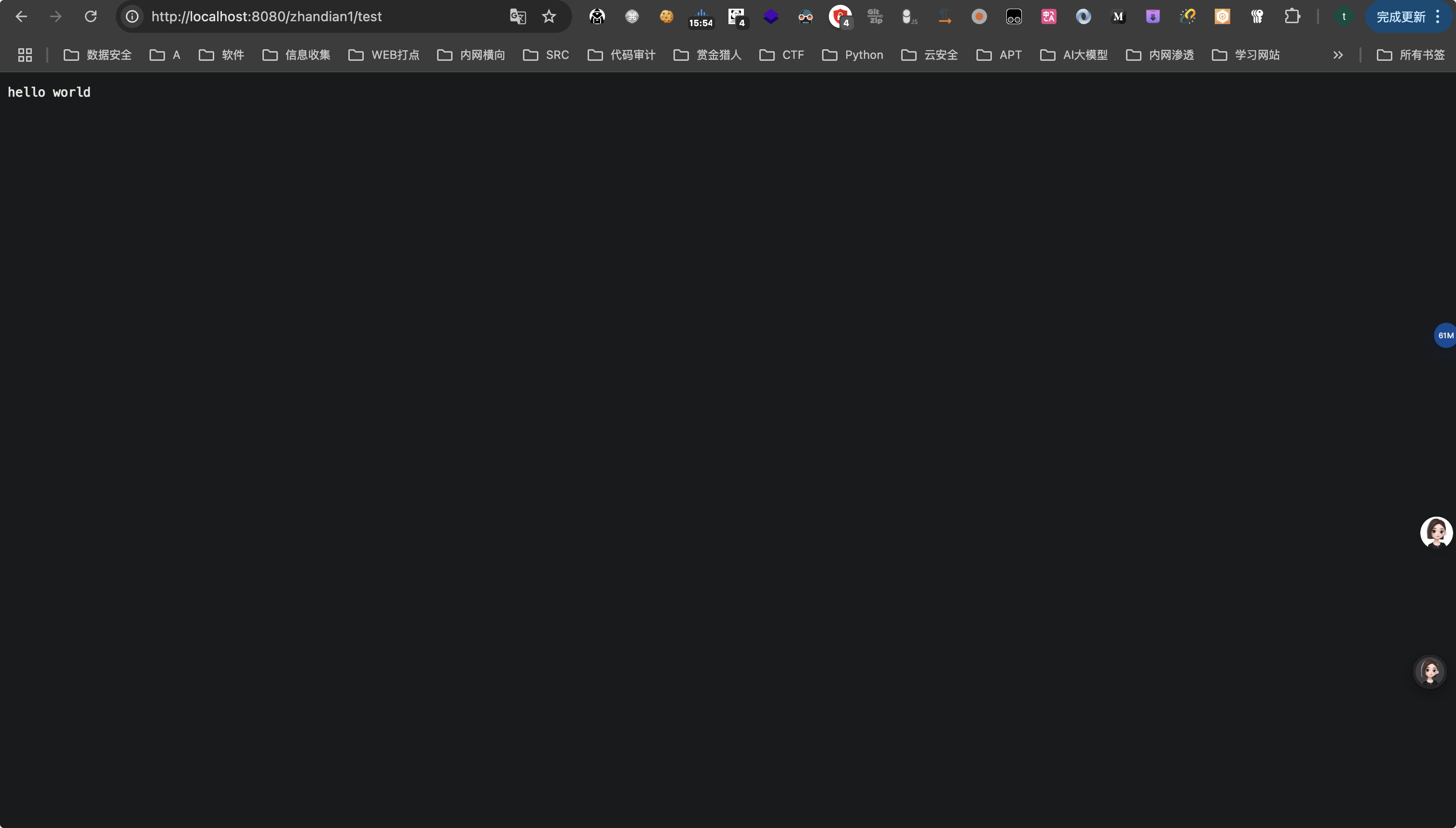
Task: Open the CTF bookmark folder
Action: coord(782,55)
